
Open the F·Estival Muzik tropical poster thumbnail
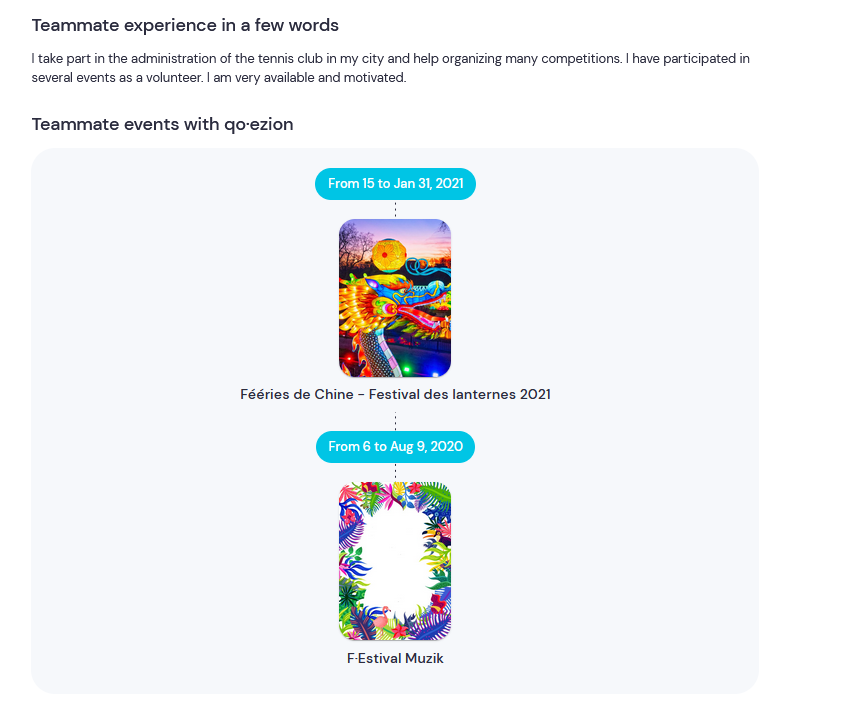pyautogui.click(x=395, y=561)
